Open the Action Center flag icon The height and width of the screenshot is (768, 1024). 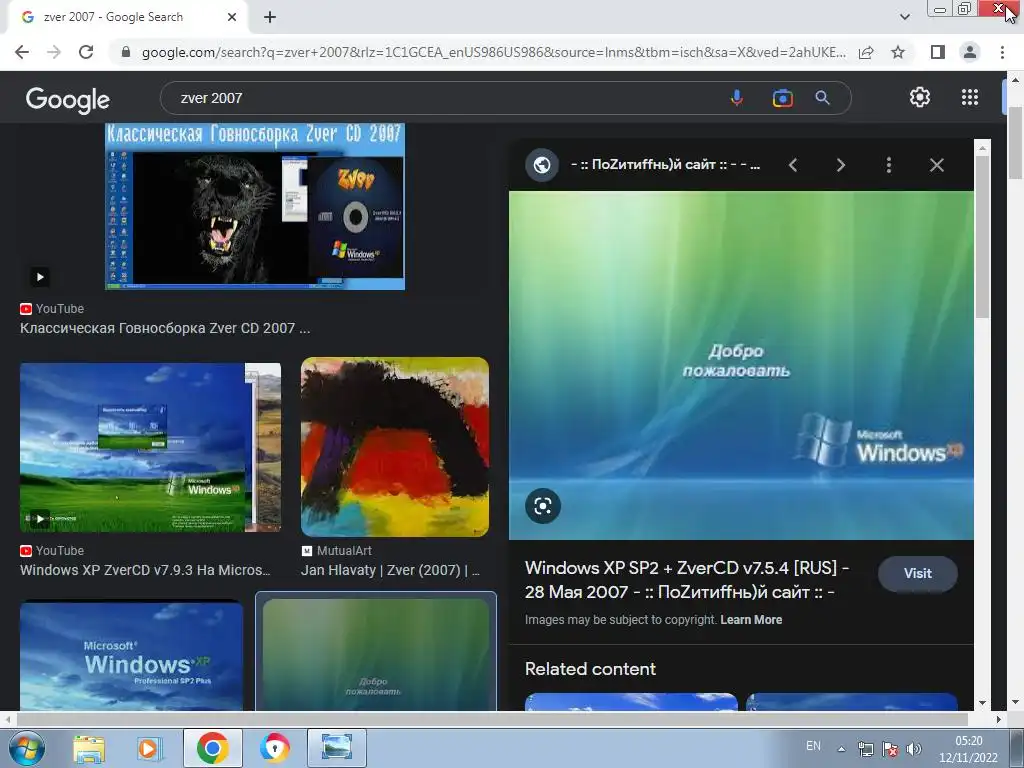pos(889,749)
